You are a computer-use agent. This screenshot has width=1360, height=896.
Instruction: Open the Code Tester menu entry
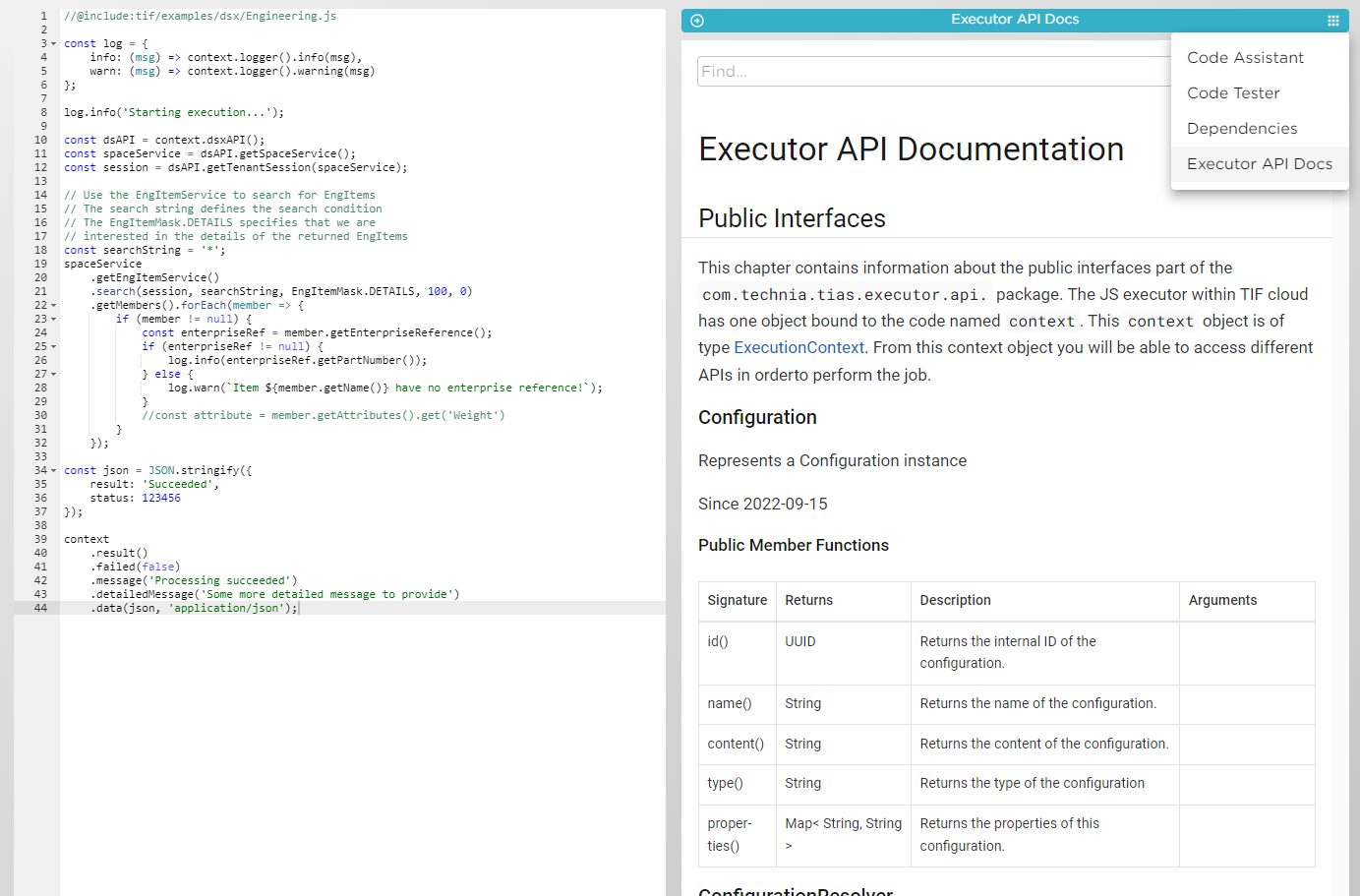click(1233, 92)
